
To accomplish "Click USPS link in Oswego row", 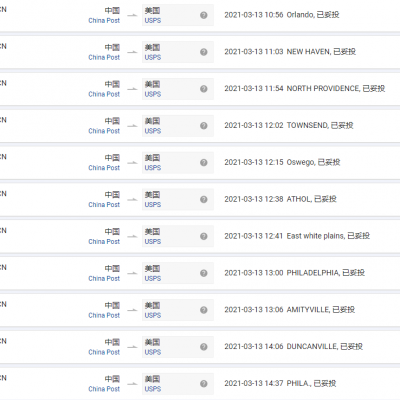I will pyautogui.click(x=153, y=168).
